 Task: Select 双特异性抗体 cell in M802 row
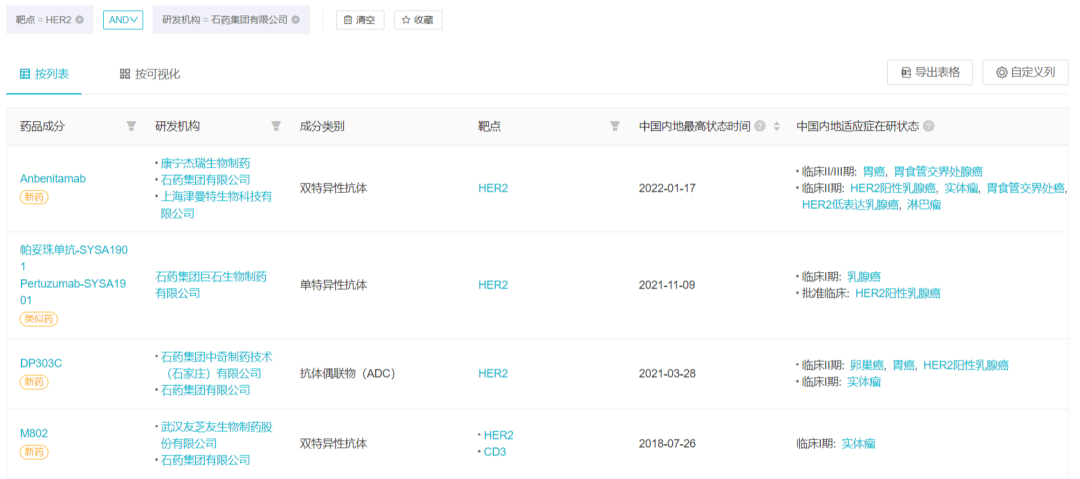333,443
